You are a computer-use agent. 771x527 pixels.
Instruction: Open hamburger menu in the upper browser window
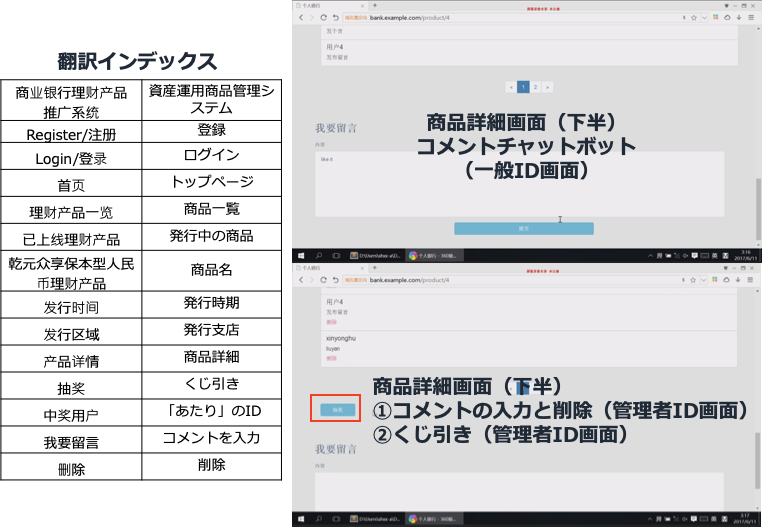click(751, 17)
